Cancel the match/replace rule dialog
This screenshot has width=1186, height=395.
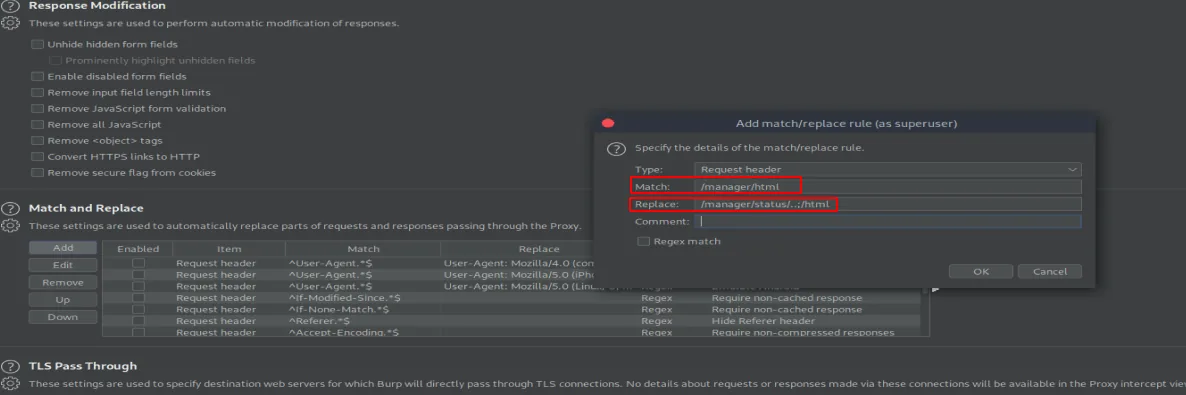point(1050,272)
